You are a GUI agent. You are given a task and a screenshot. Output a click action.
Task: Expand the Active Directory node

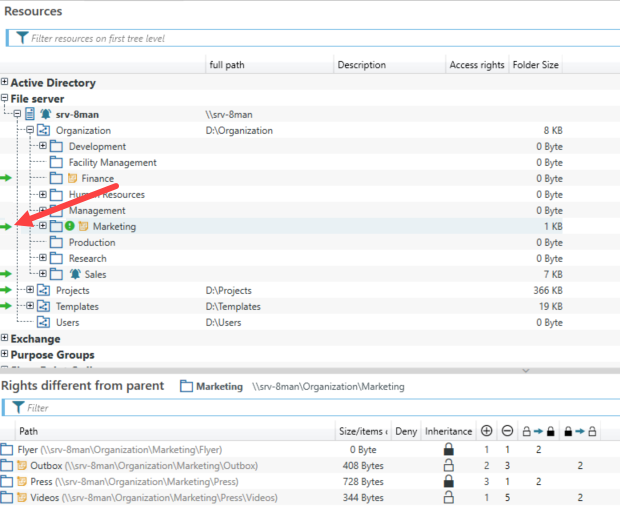pos(5,83)
